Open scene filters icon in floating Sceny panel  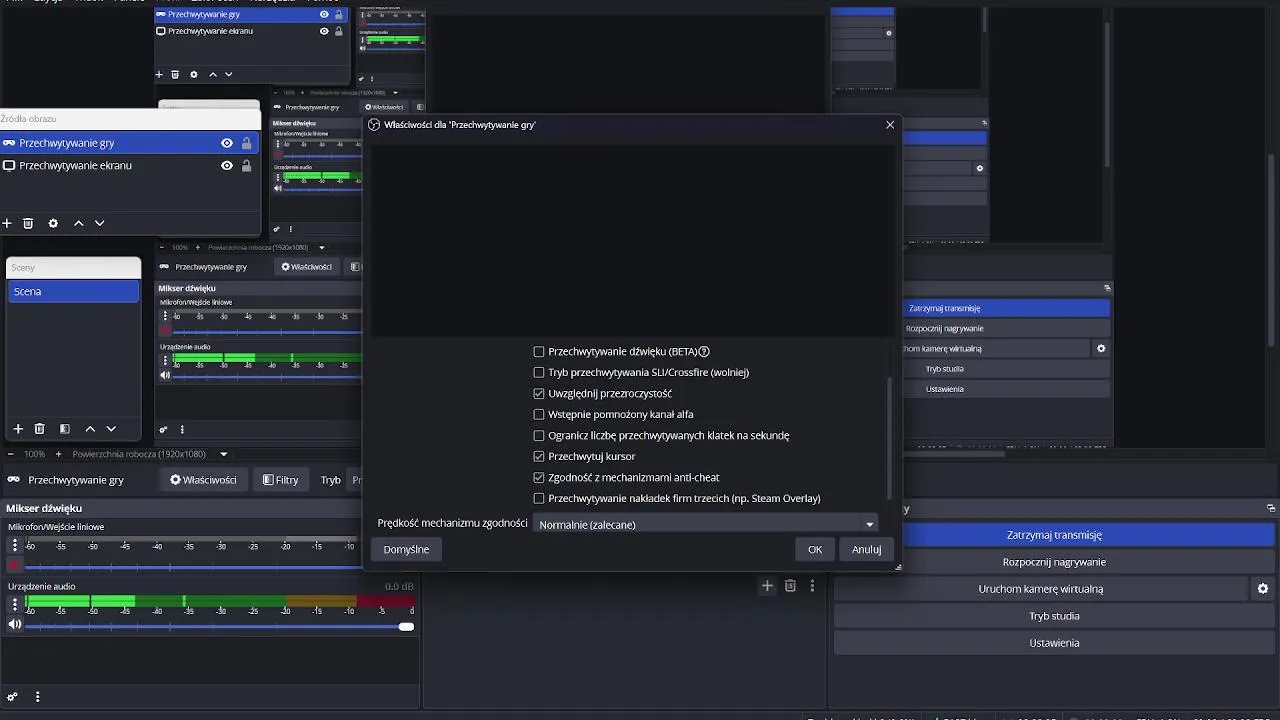[x=64, y=428]
